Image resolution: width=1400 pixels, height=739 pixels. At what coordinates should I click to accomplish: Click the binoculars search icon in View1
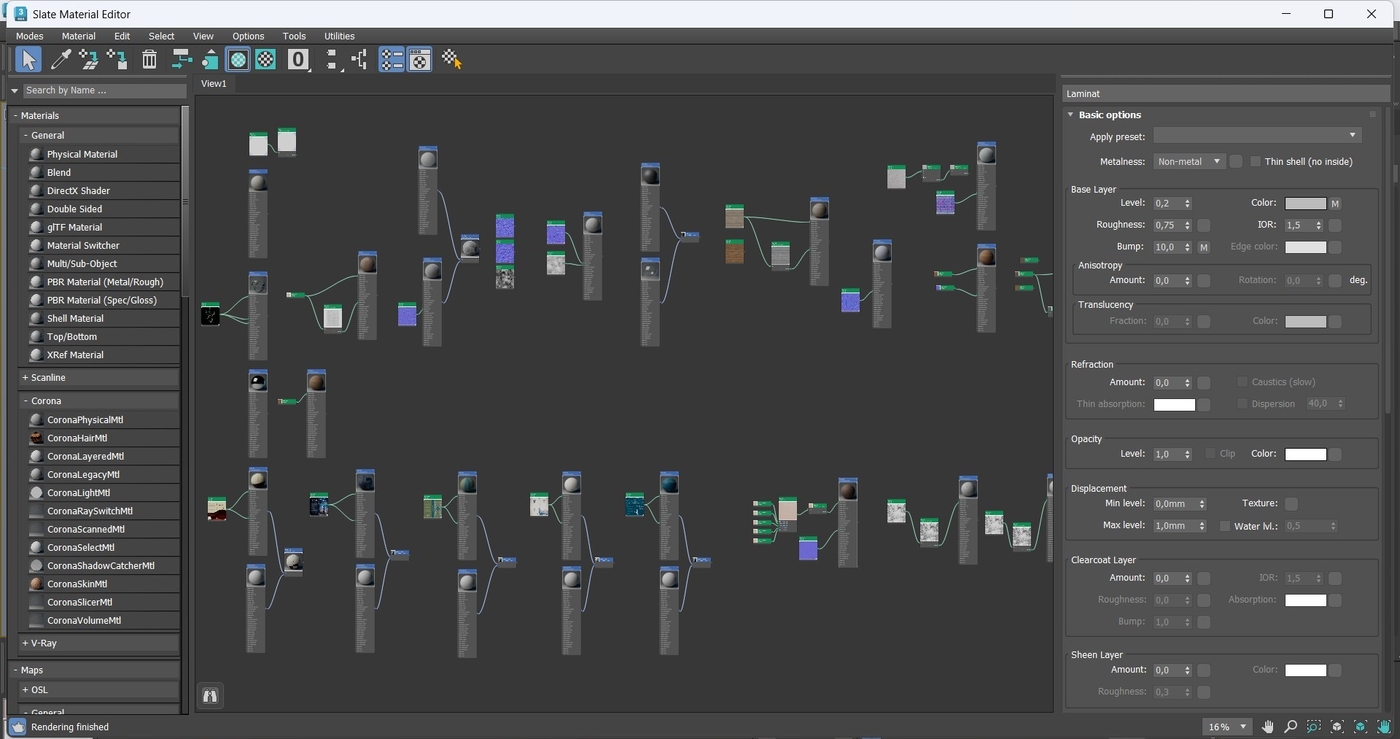(210, 695)
